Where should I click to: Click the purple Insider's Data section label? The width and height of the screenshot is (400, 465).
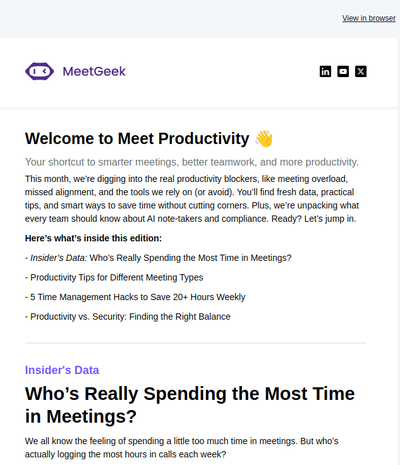coord(62,370)
